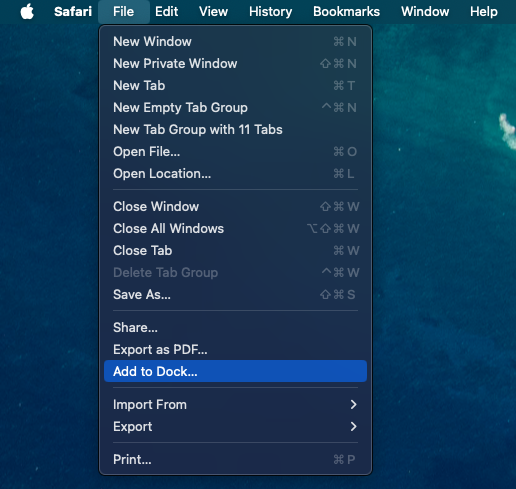Choose Export as PDF…
This screenshot has height=489, width=516.
(x=235, y=349)
